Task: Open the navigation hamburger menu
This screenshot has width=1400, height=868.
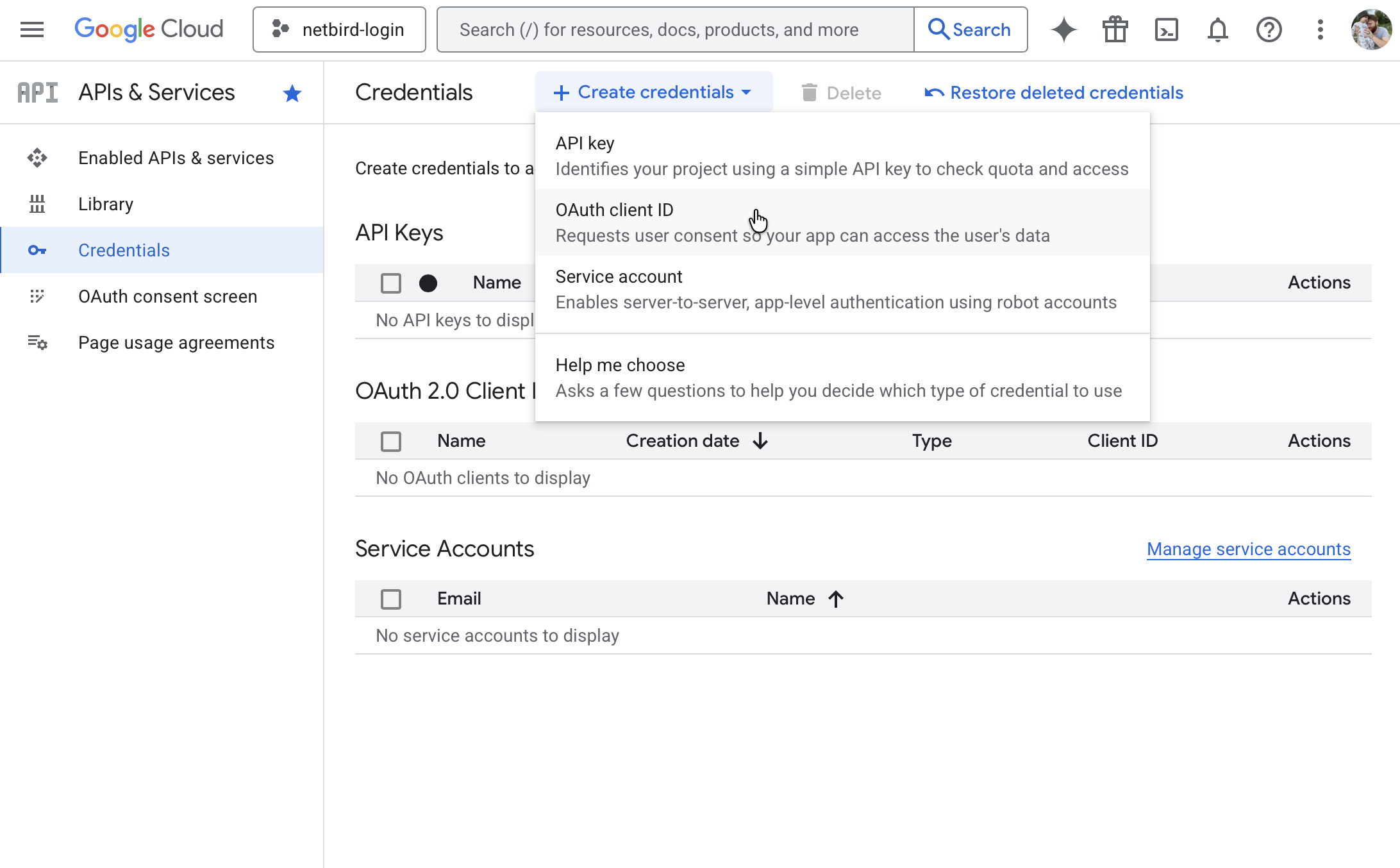Action: (31, 29)
